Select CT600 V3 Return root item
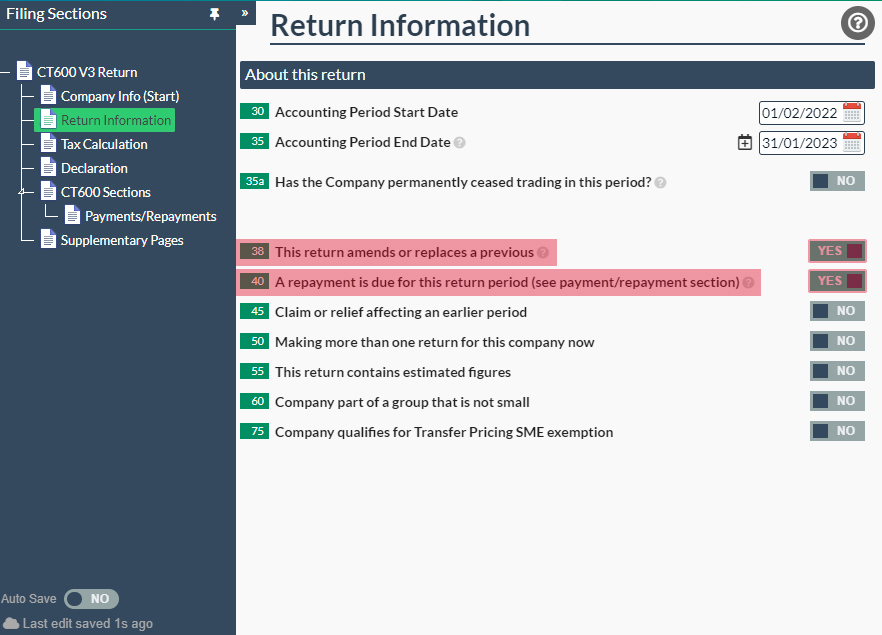Image resolution: width=882 pixels, height=635 pixels. point(87,73)
